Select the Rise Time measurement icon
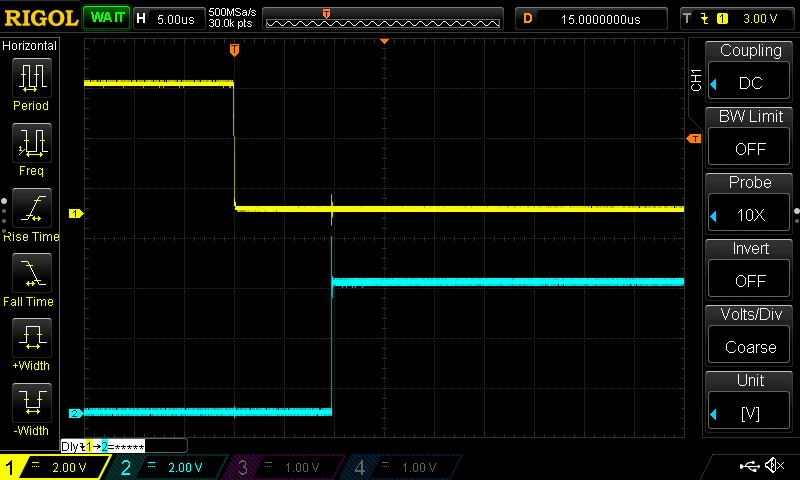The image size is (800, 480). (32, 208)
